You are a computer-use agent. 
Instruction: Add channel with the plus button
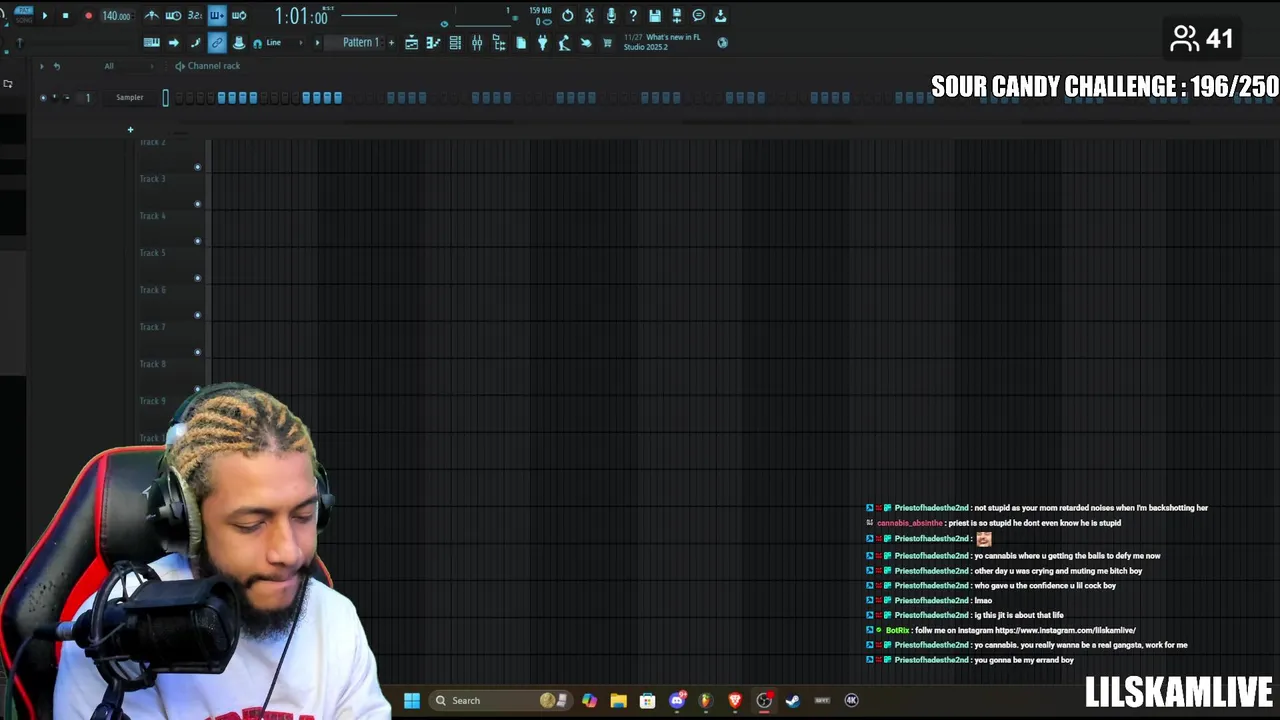point(130,129)
